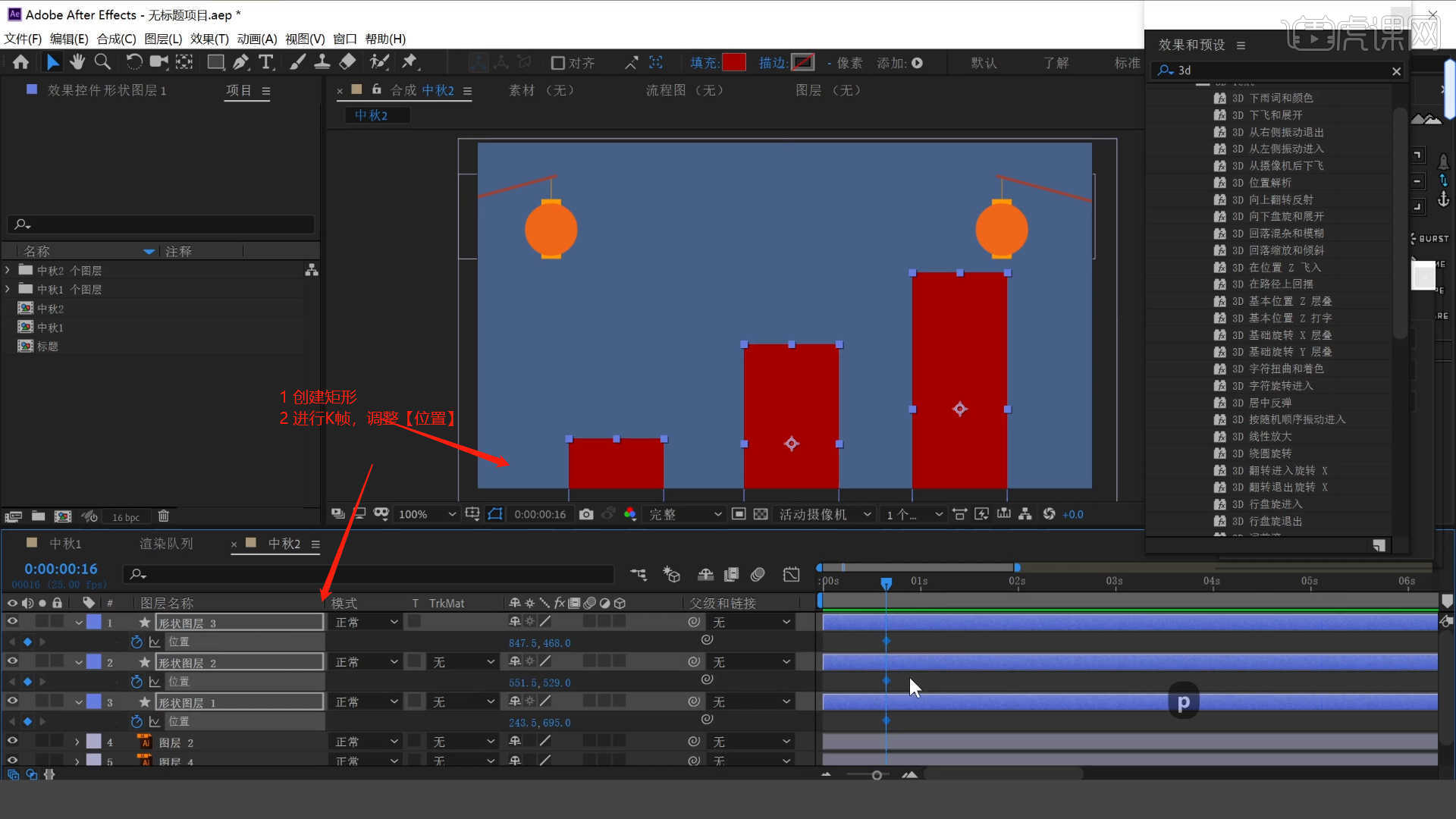
Task: Select the Home tool icon
Action: 20,62
